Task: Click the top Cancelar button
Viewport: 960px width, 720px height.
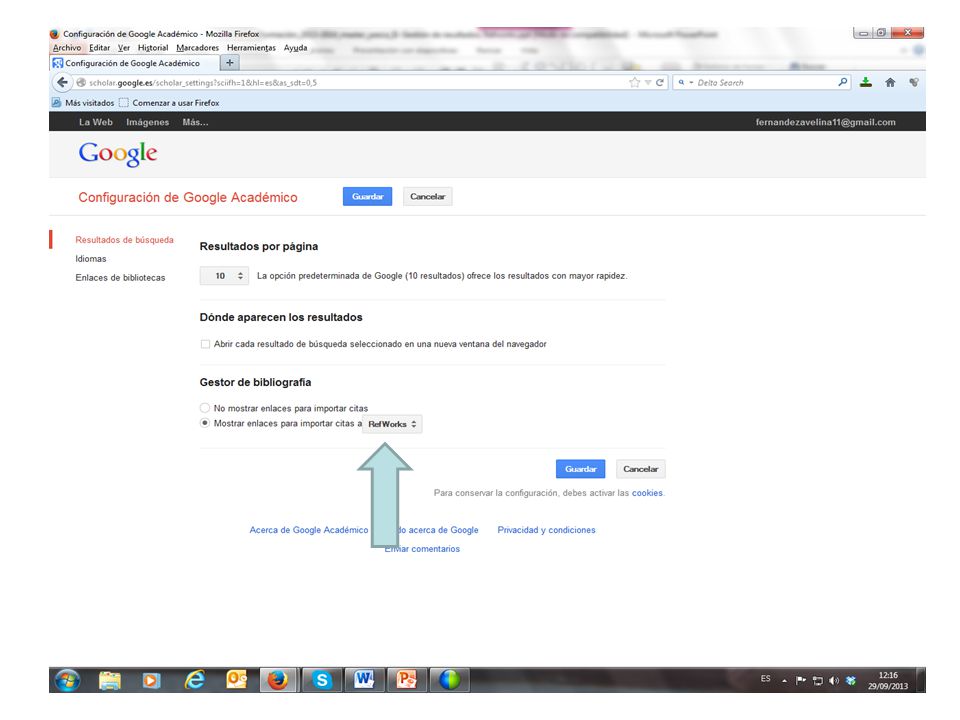Action: [x=427, y=197]
